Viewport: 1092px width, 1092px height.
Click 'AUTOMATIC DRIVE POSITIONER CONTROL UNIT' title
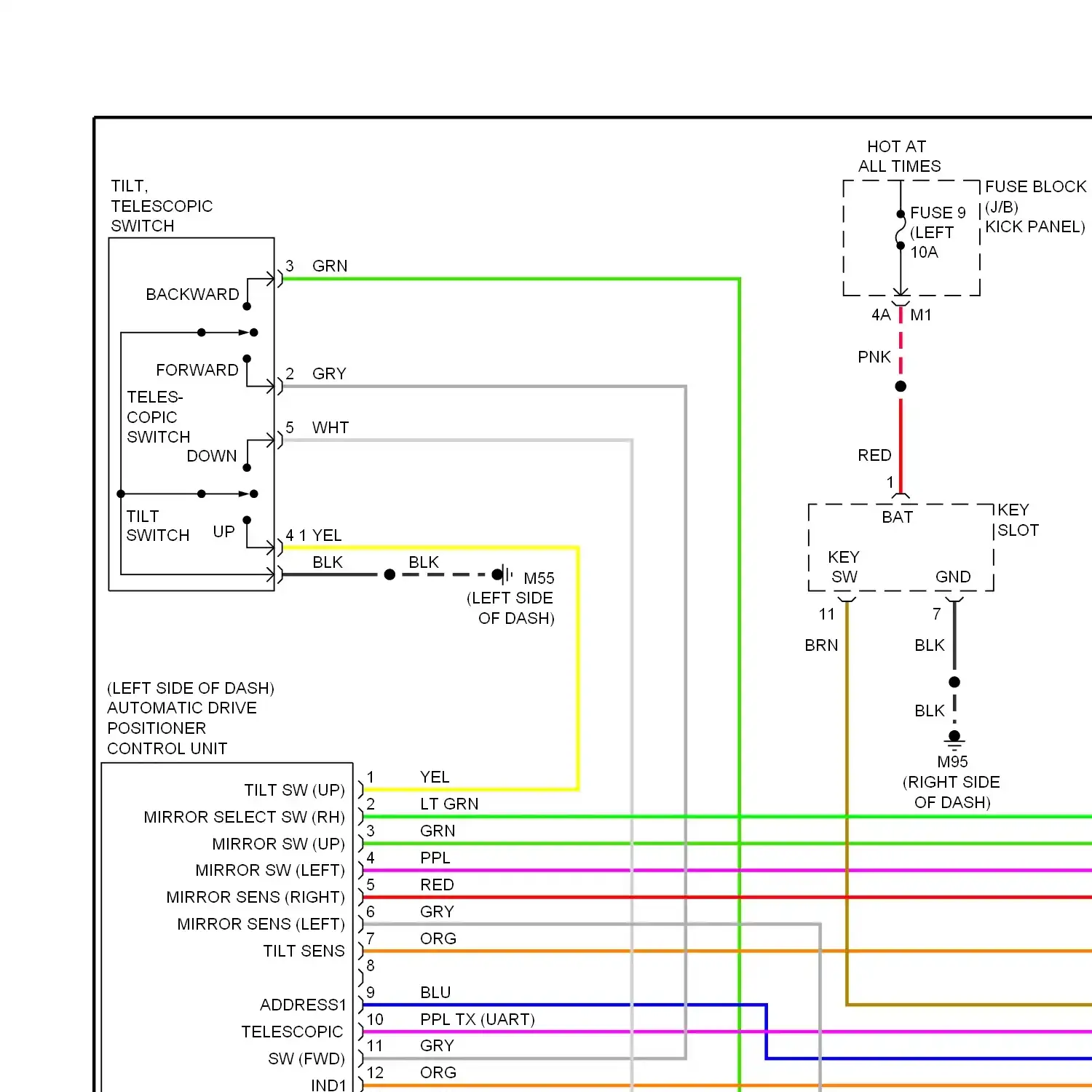tap(182, 728)
